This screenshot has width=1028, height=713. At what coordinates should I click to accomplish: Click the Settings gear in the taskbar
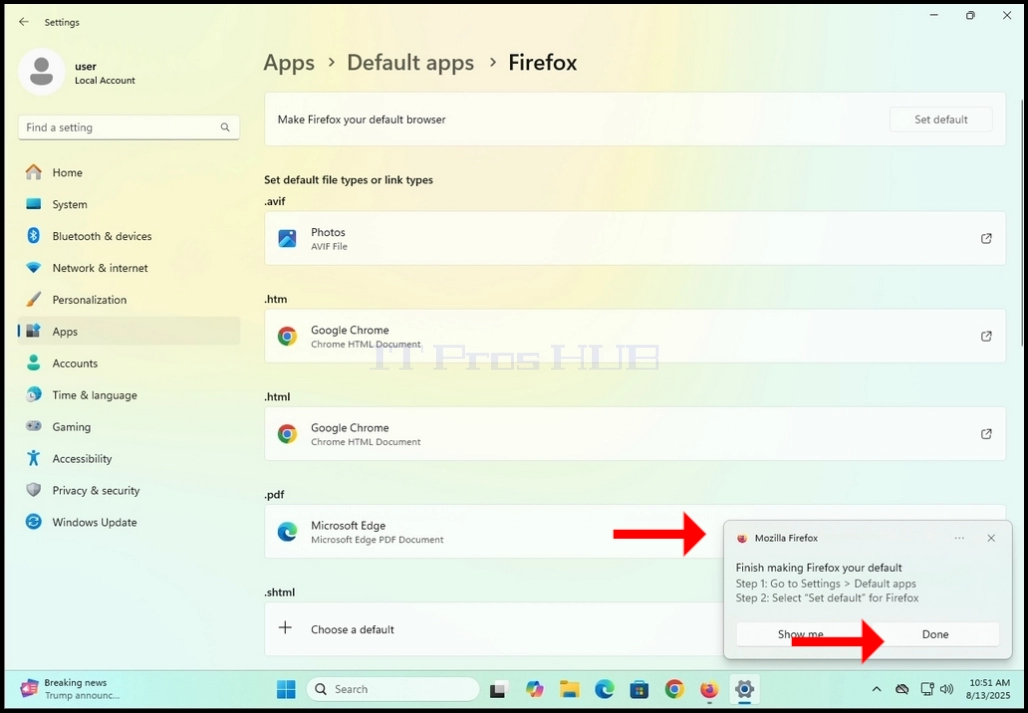tap(744, 689)
